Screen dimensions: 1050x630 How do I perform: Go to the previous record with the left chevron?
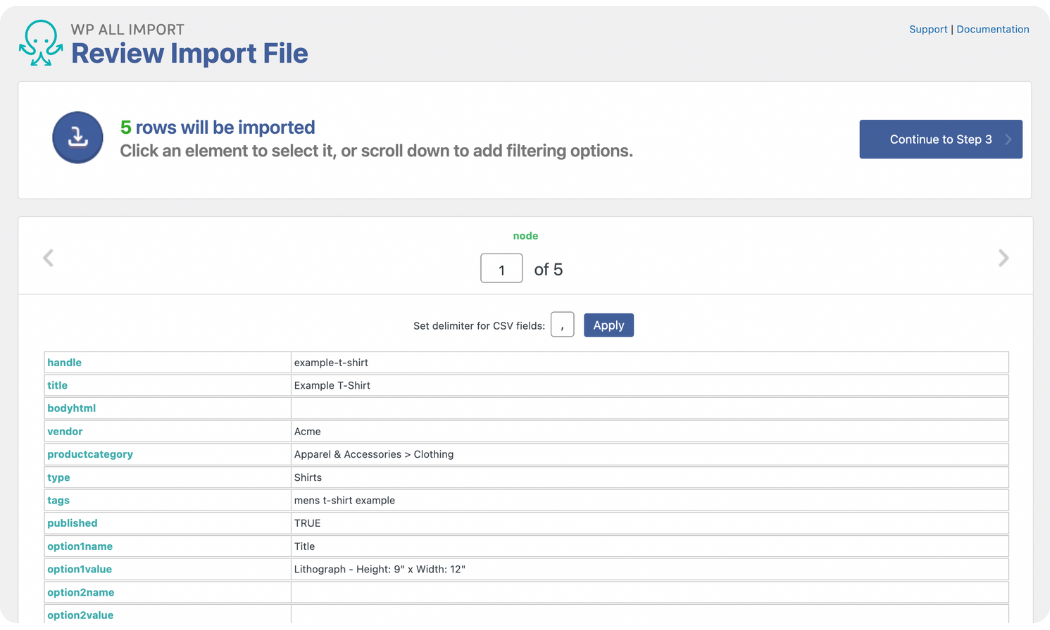[x=48, y=257]
